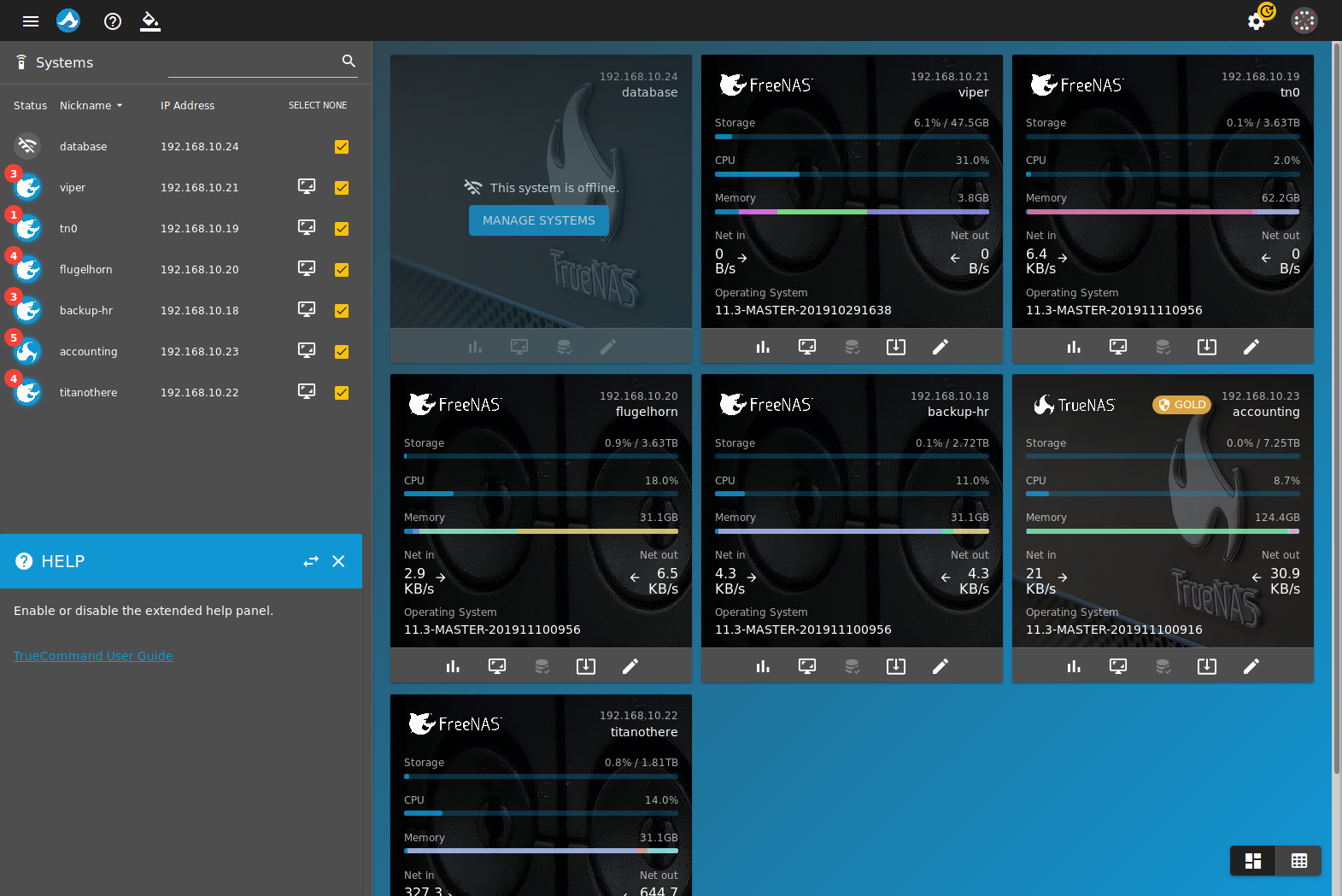Open NAS interface for titanothere in systems list
1342x896 pixels.
[x=307, y=391]
